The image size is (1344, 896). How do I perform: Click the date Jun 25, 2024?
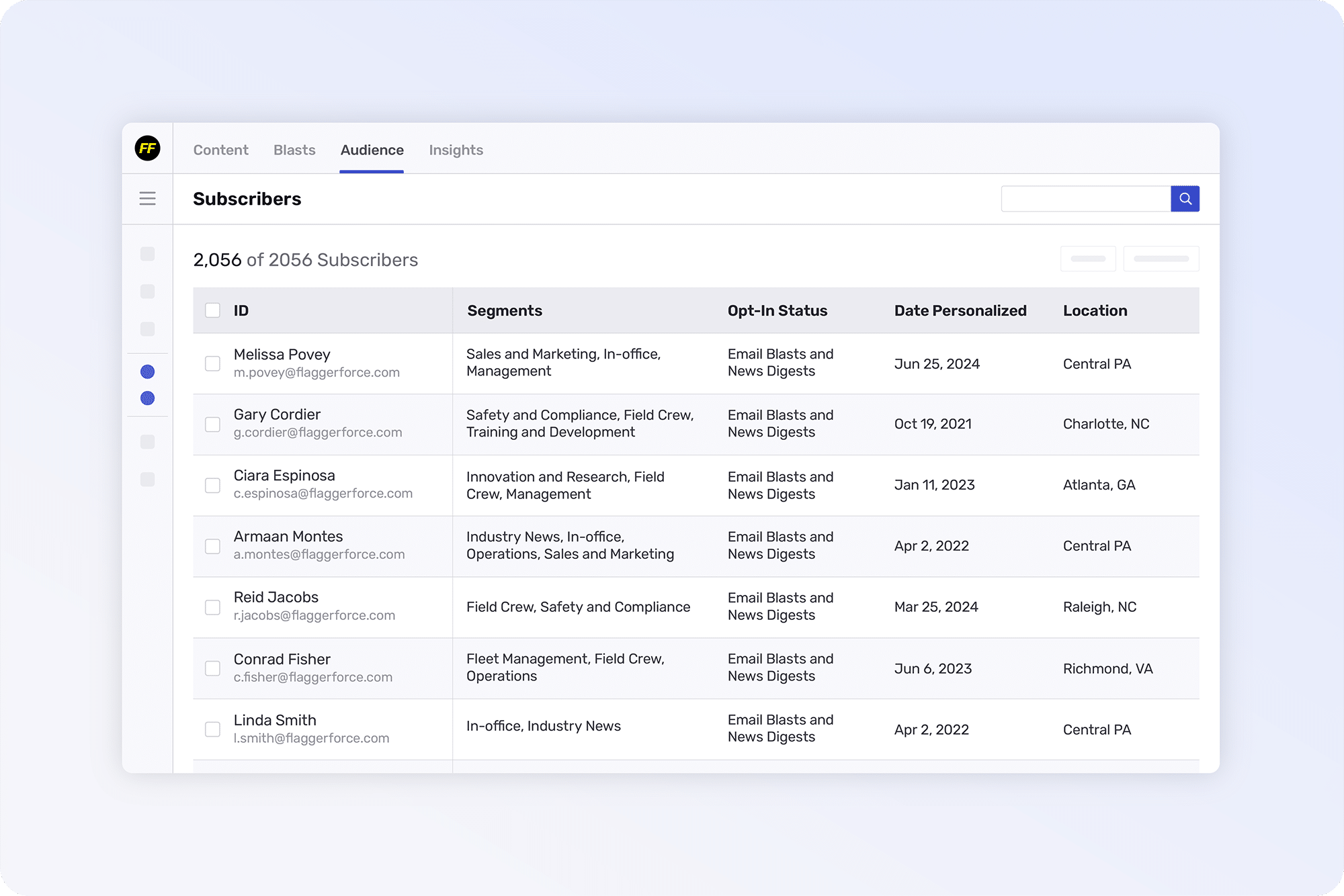[937, 364]
